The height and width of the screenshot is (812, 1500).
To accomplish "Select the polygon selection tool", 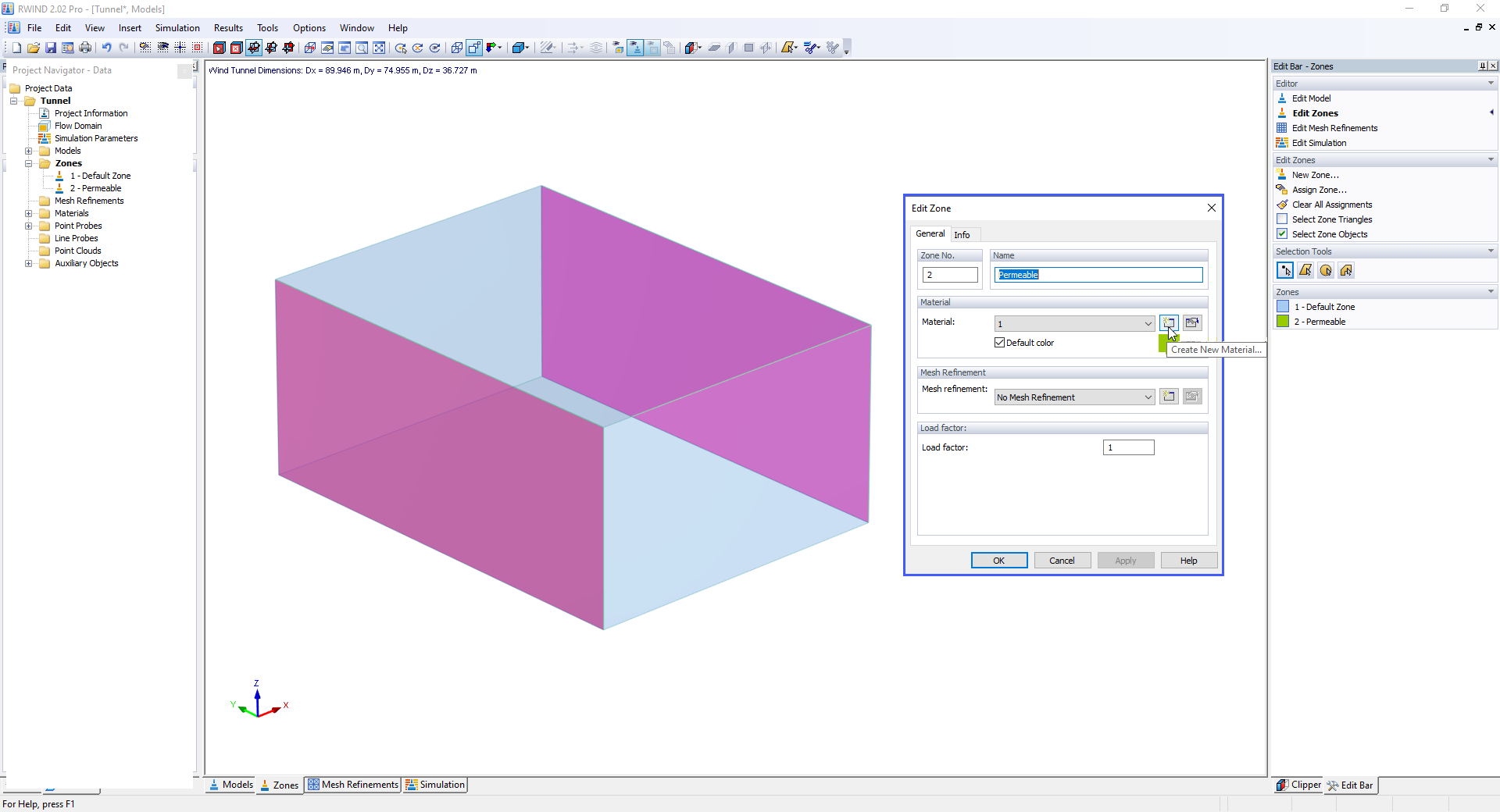I will [x=1305, y=270].
